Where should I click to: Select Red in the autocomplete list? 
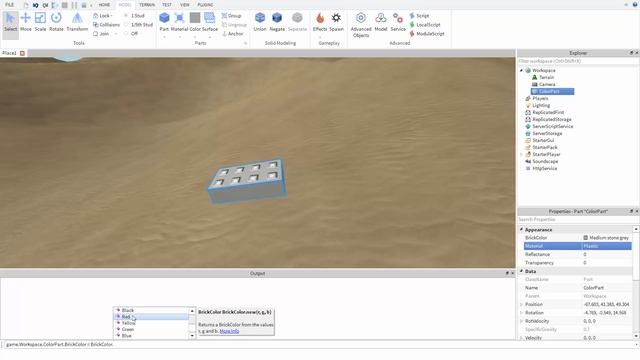(151, 317)
